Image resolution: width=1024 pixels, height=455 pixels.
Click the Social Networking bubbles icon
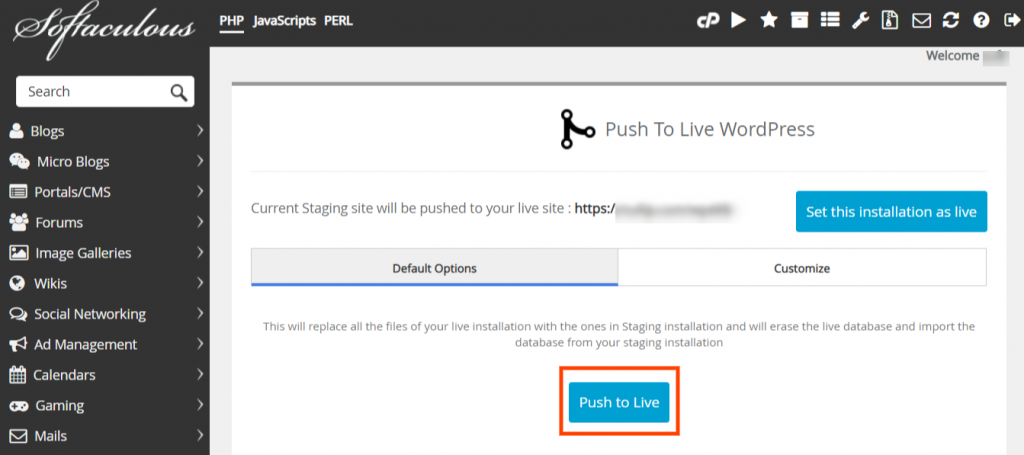18,314
